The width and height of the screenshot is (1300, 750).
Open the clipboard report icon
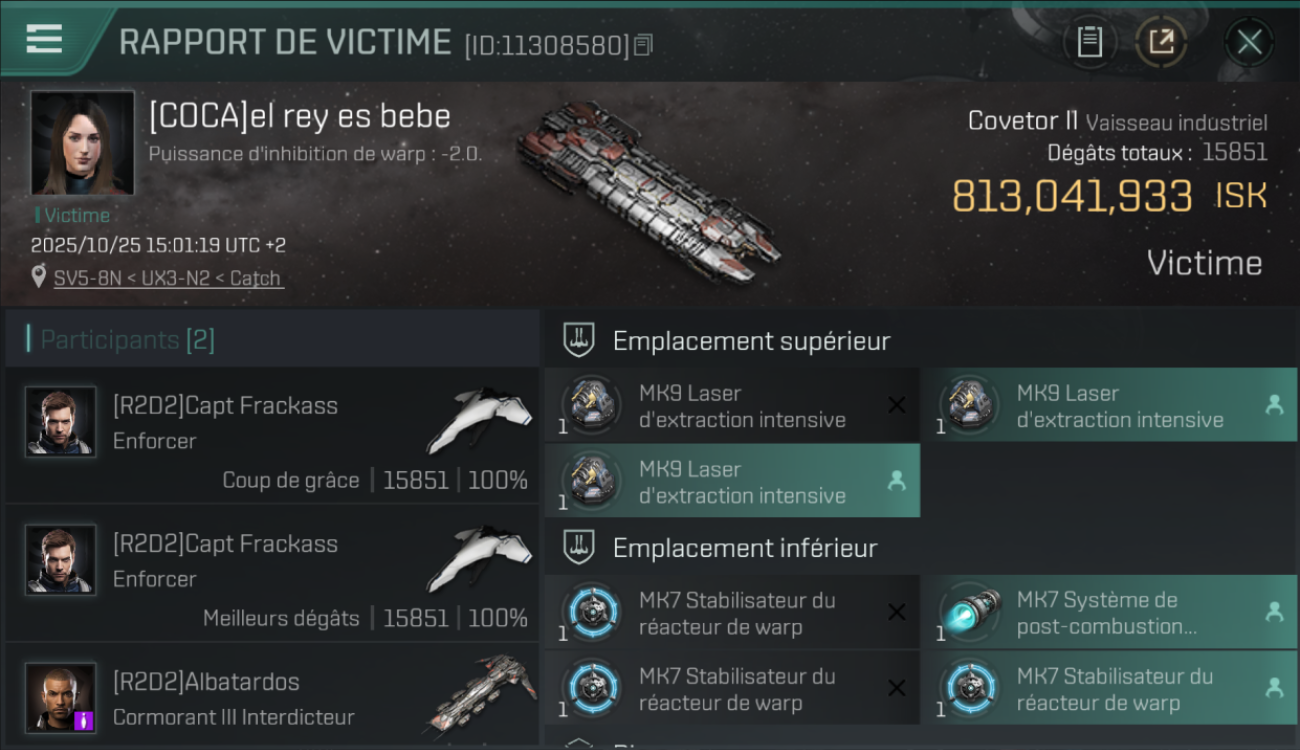coord(1089,42)
